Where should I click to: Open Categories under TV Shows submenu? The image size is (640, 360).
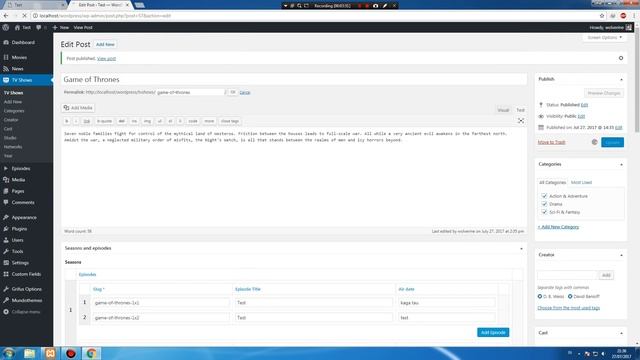pyautogui.click(x=14, y=111)
